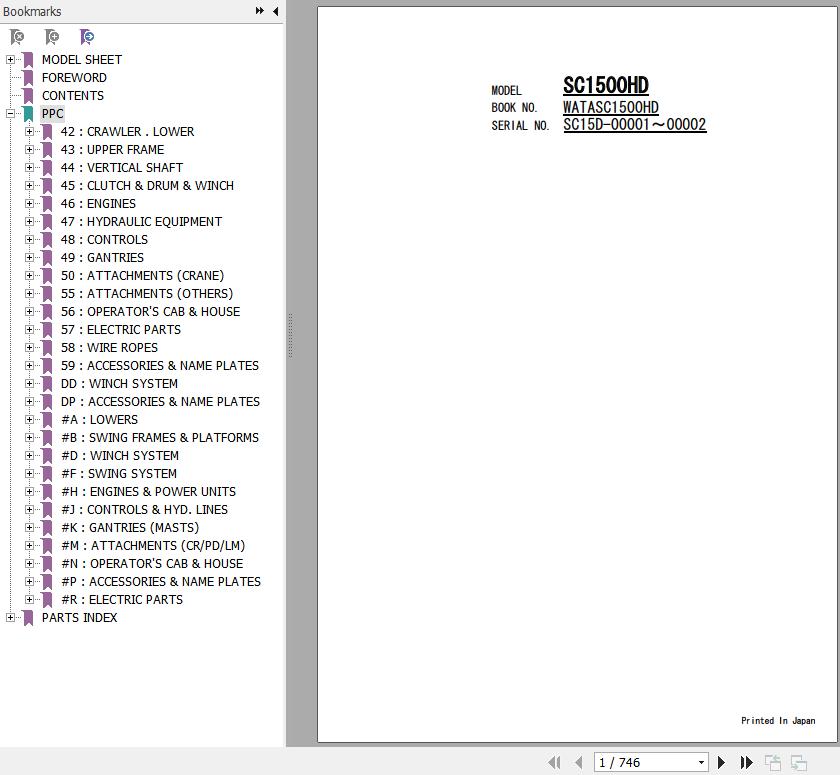Click the bookmark go-to properties icon

coord(86,37)
